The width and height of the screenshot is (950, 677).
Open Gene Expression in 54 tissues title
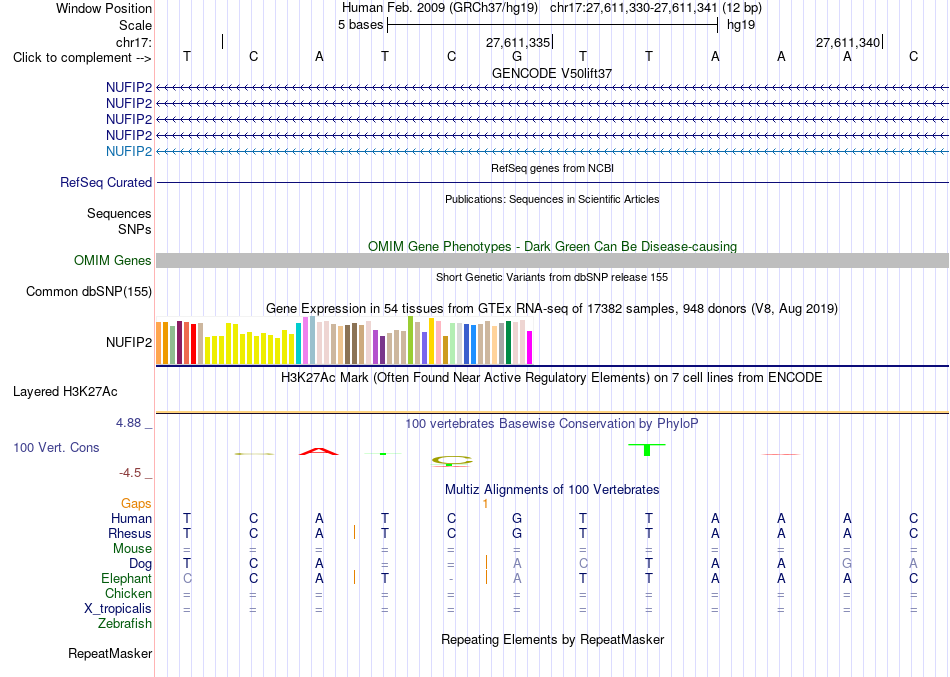point(552,308)
